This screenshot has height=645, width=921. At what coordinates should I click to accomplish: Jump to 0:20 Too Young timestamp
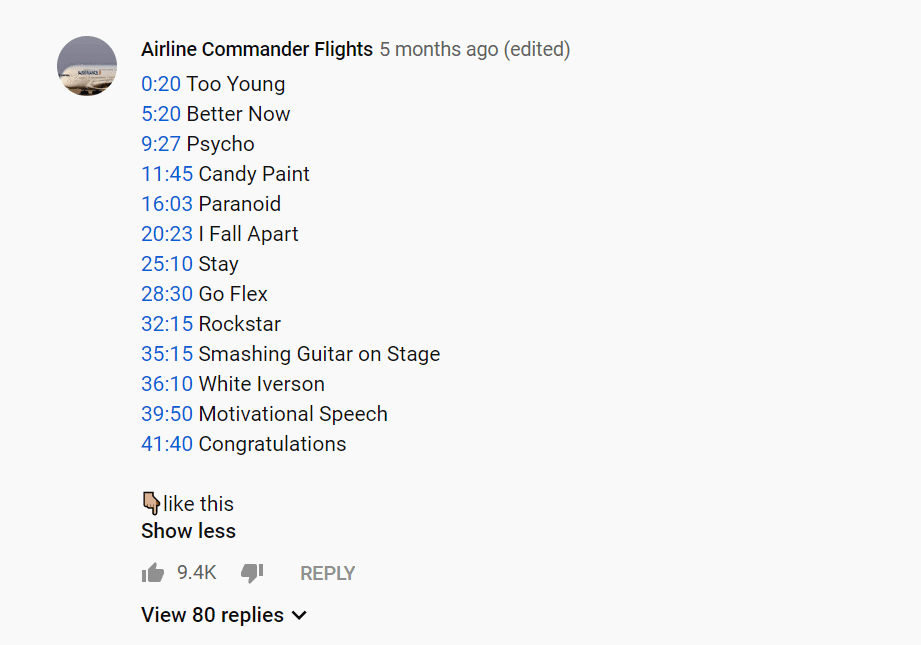(161, 84)
